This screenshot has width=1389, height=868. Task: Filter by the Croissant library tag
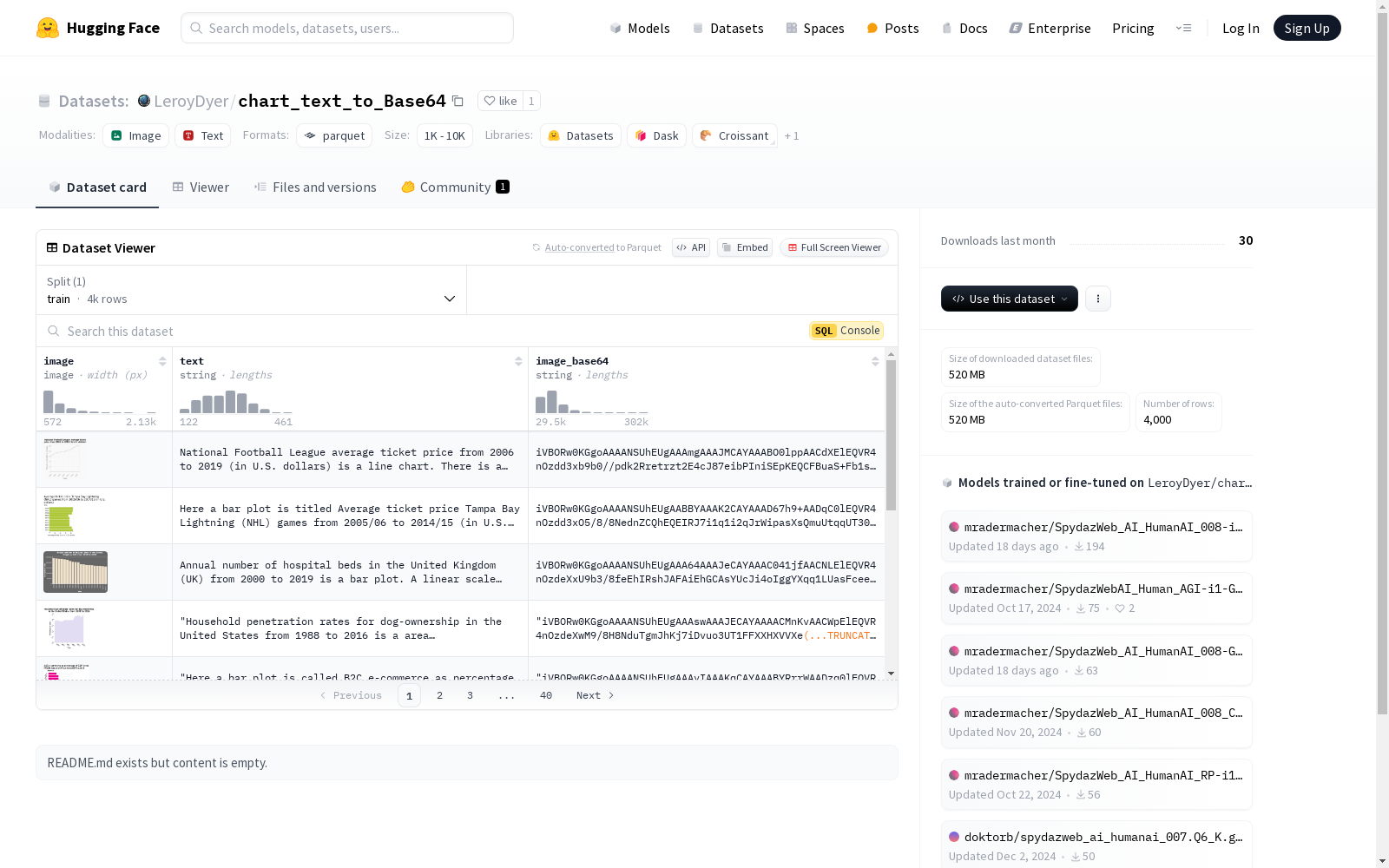tap(734, 135)
